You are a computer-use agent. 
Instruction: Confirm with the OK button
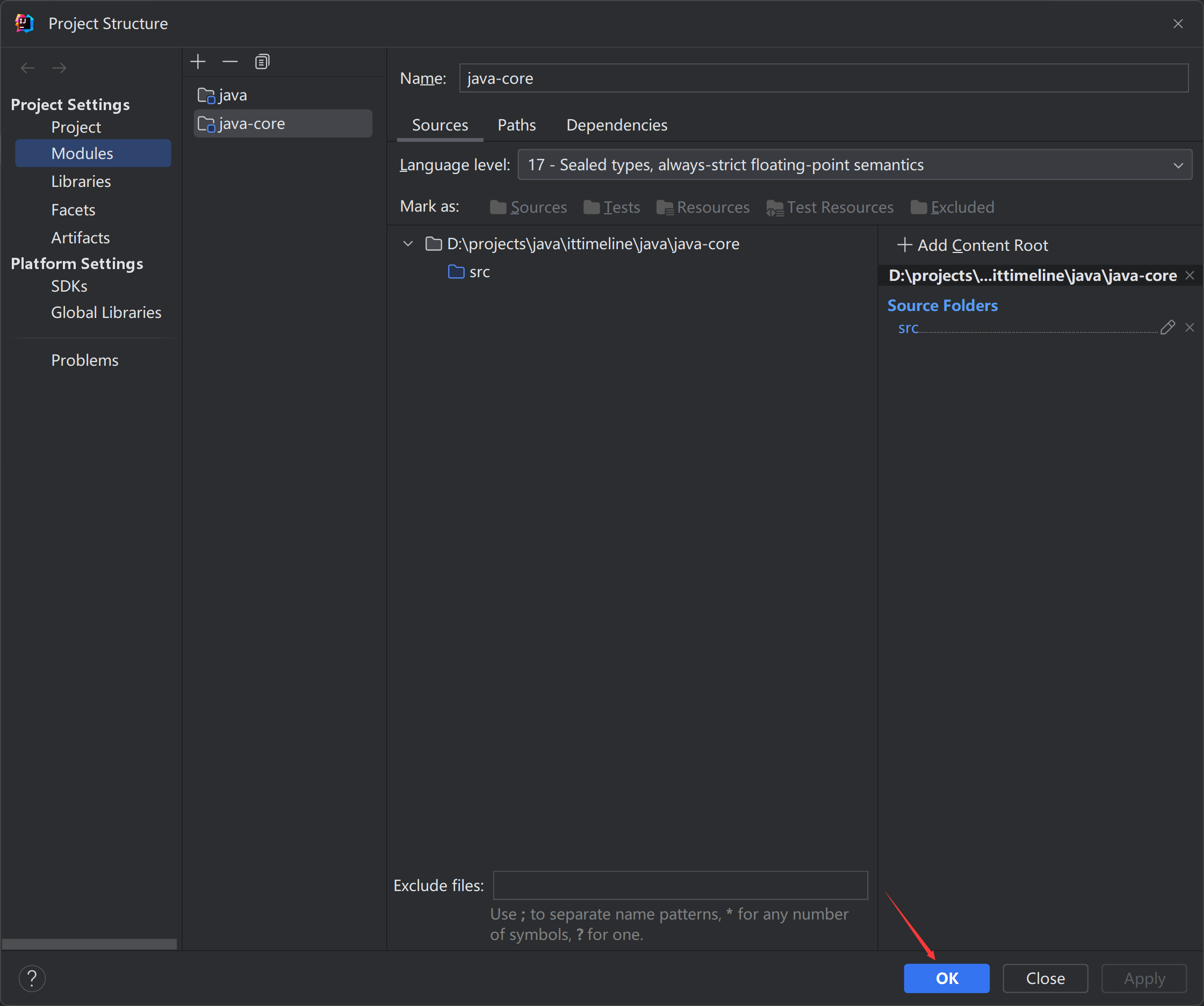pyautogui.click(x=947, y=979)
